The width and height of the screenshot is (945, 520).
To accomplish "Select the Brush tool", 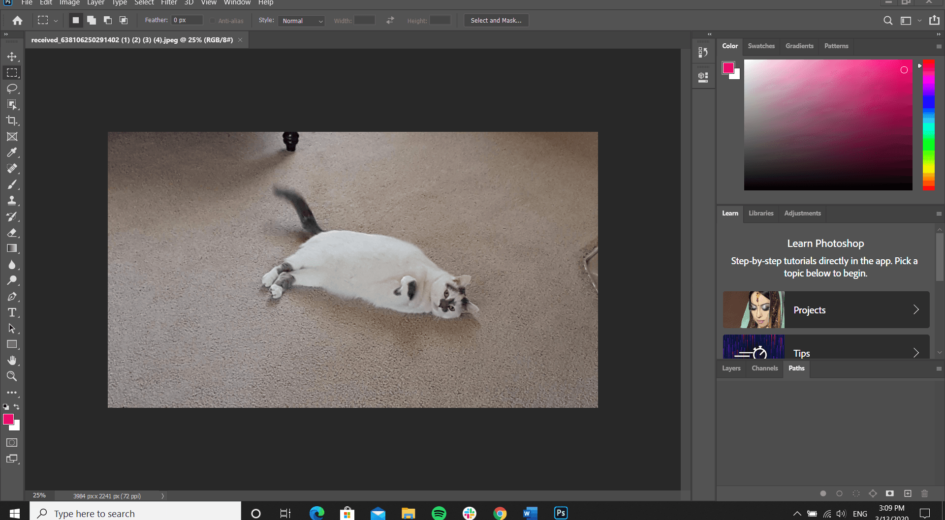I will [11, 184].
